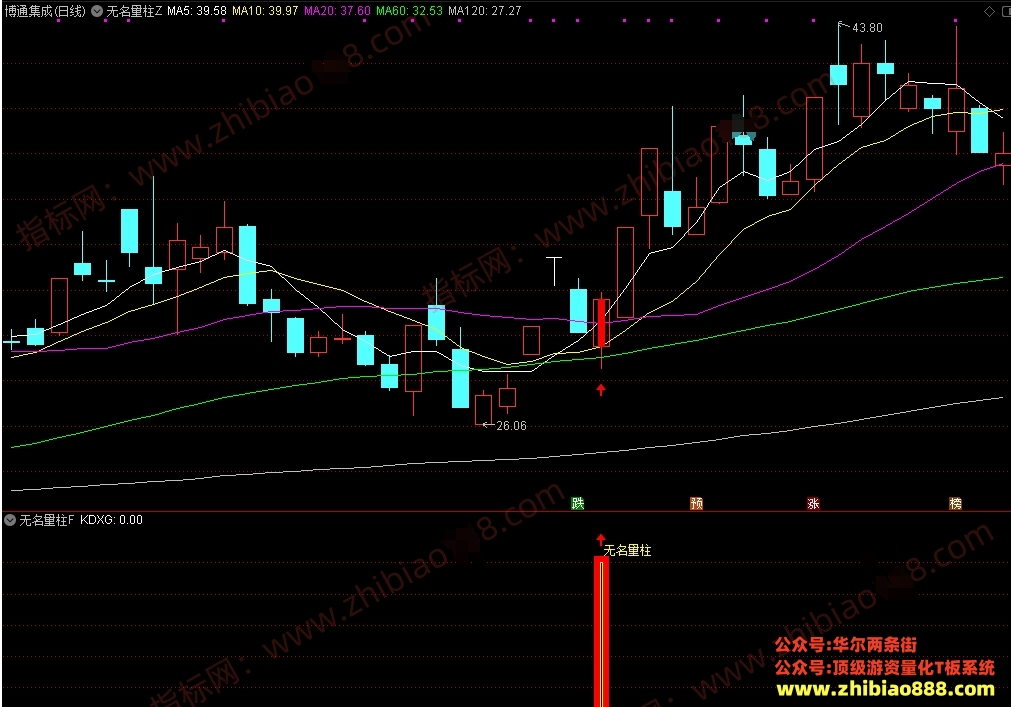Click the yellow 无名里柱 signal label
This screenshot has height=707, width=1011.
pos(627,550)
